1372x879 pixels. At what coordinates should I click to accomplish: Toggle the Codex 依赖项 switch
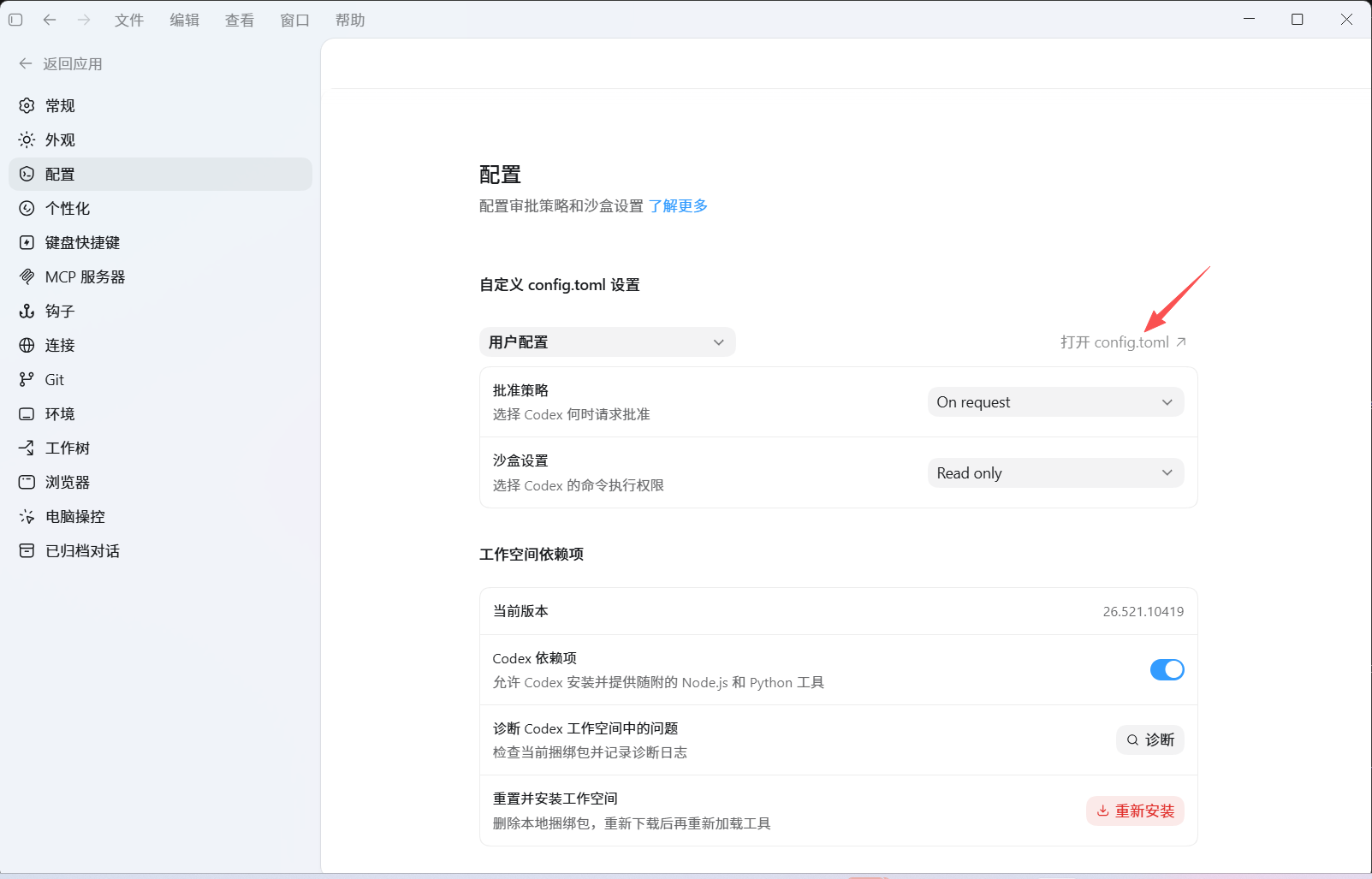click(1167, 669)
